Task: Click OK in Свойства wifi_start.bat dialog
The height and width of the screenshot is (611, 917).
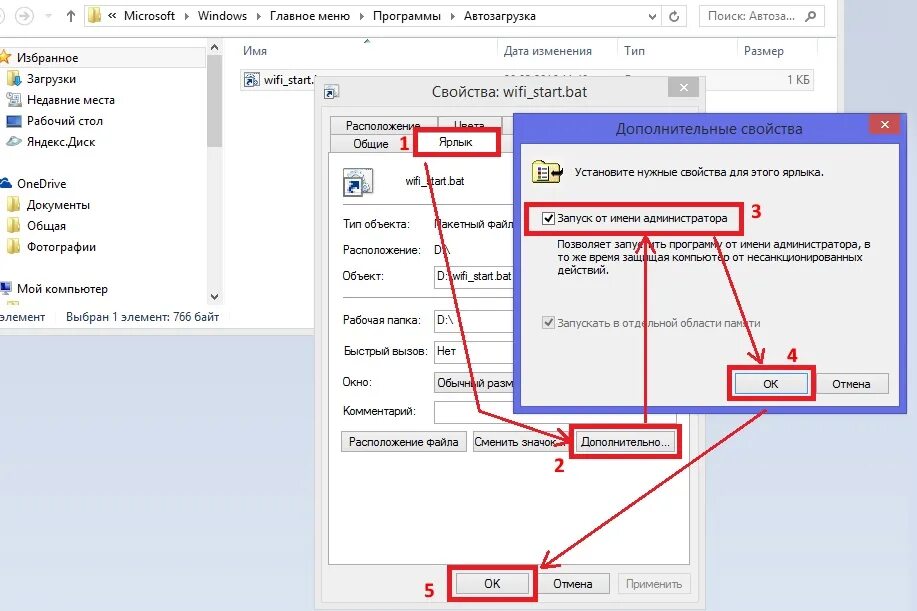Action: tap(492, 584)
